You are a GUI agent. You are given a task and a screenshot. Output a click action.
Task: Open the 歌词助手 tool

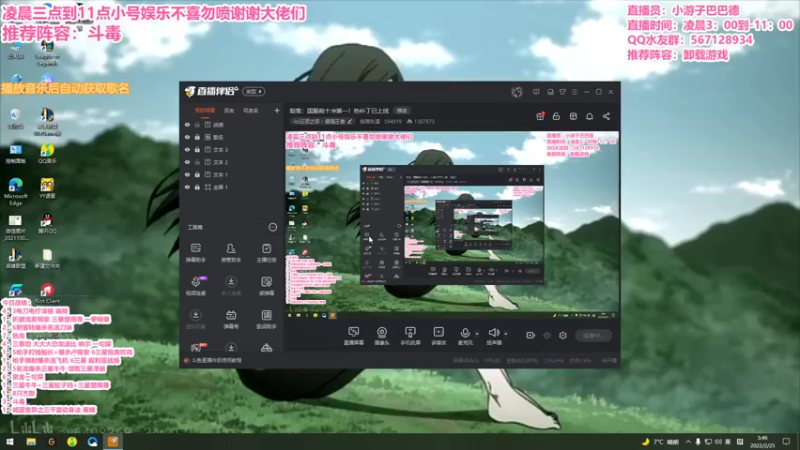(266, 319)
